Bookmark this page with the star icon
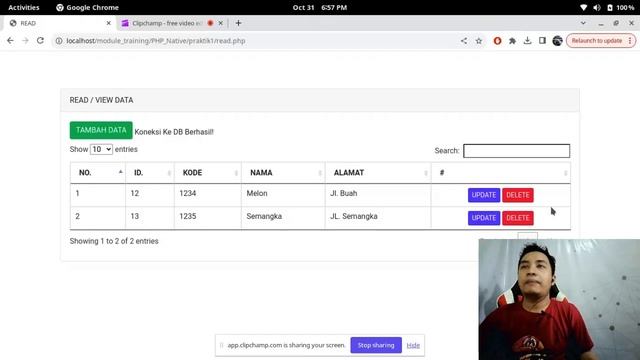 [x=479, y=41]
